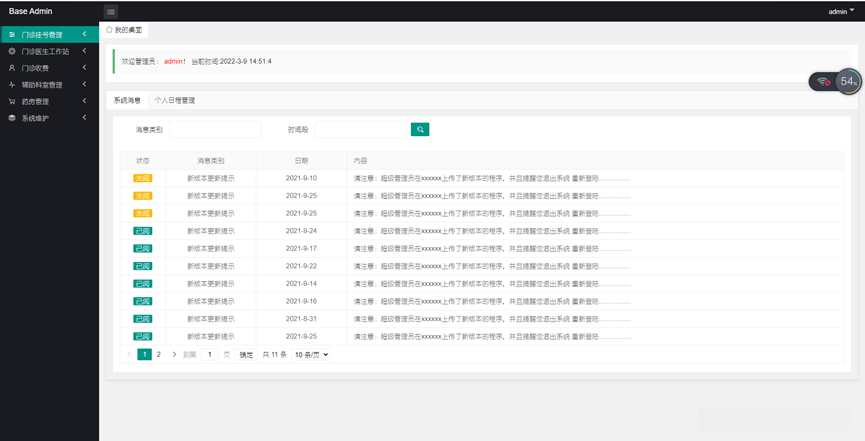Click 新版本更新提示 in the 2021-9-10 row
The image size is (865, 441).
click(211, 178)
